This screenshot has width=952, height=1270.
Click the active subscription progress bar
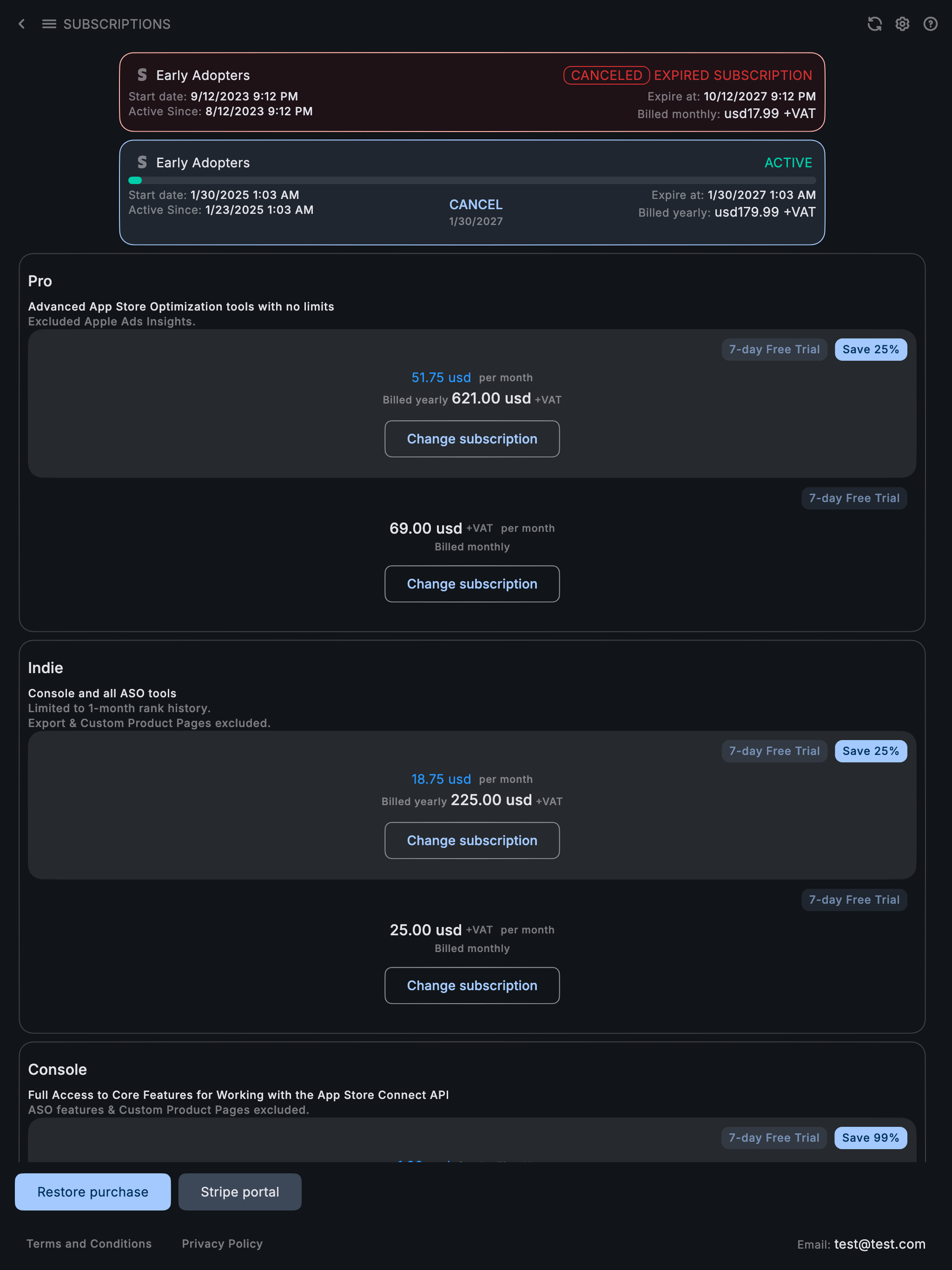[472, 180]
